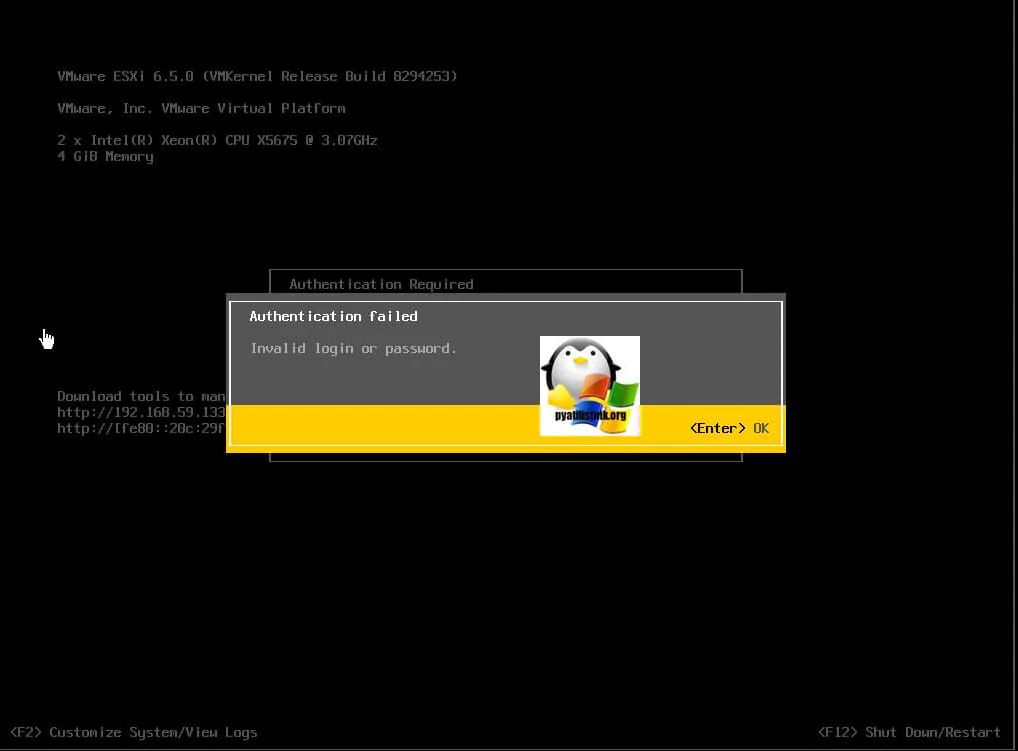This screenshot has height=751, width=1018.
Task: Click the Intel Xeon CPU X5675 line
Action: [217, 140]
